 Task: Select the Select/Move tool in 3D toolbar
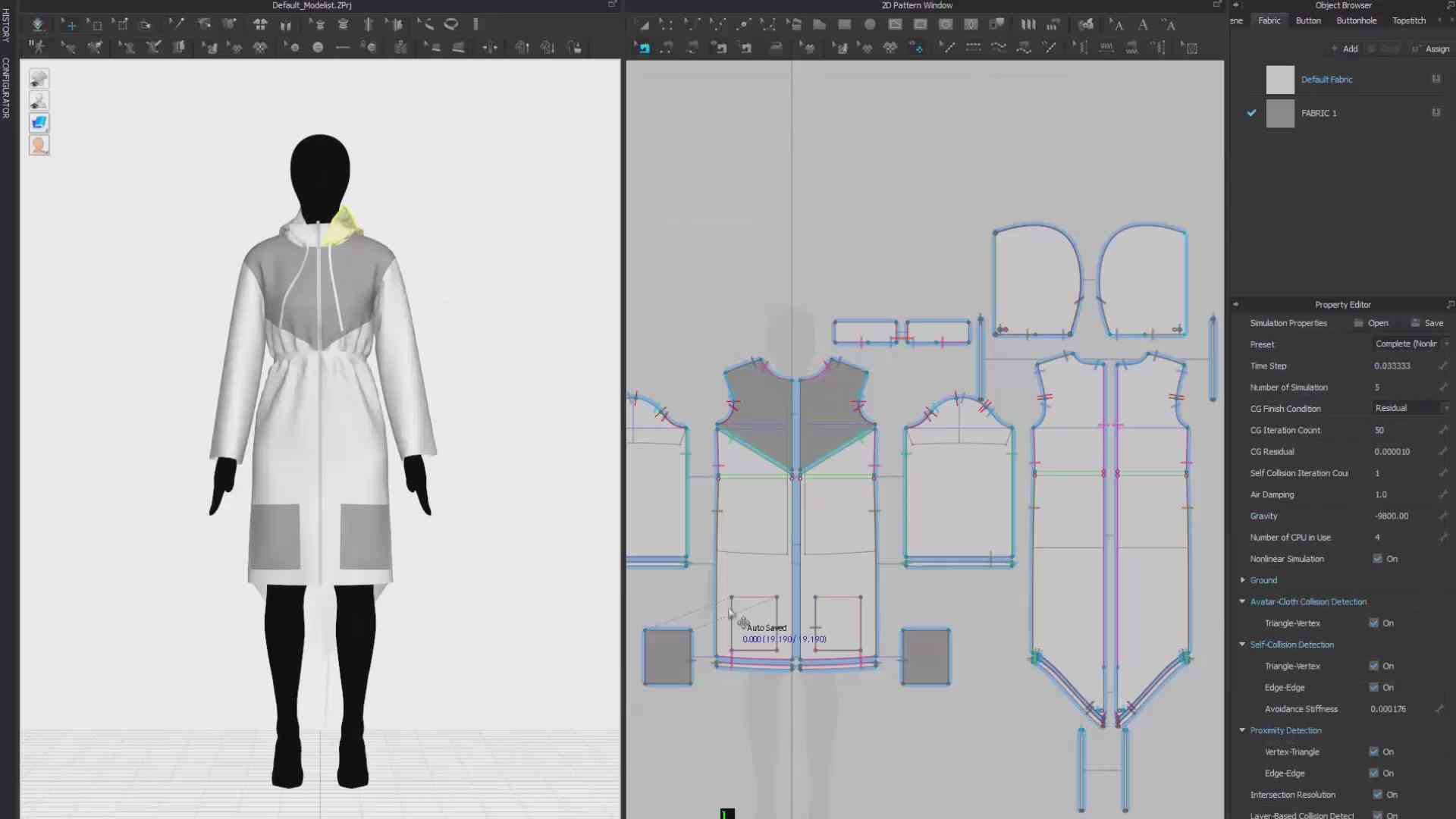pyautogui.click(x=70, y=24)
